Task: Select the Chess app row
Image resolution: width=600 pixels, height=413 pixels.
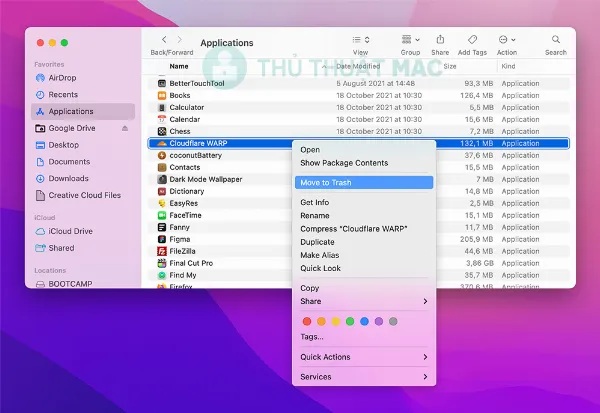Action: click(x=359, y=131)
